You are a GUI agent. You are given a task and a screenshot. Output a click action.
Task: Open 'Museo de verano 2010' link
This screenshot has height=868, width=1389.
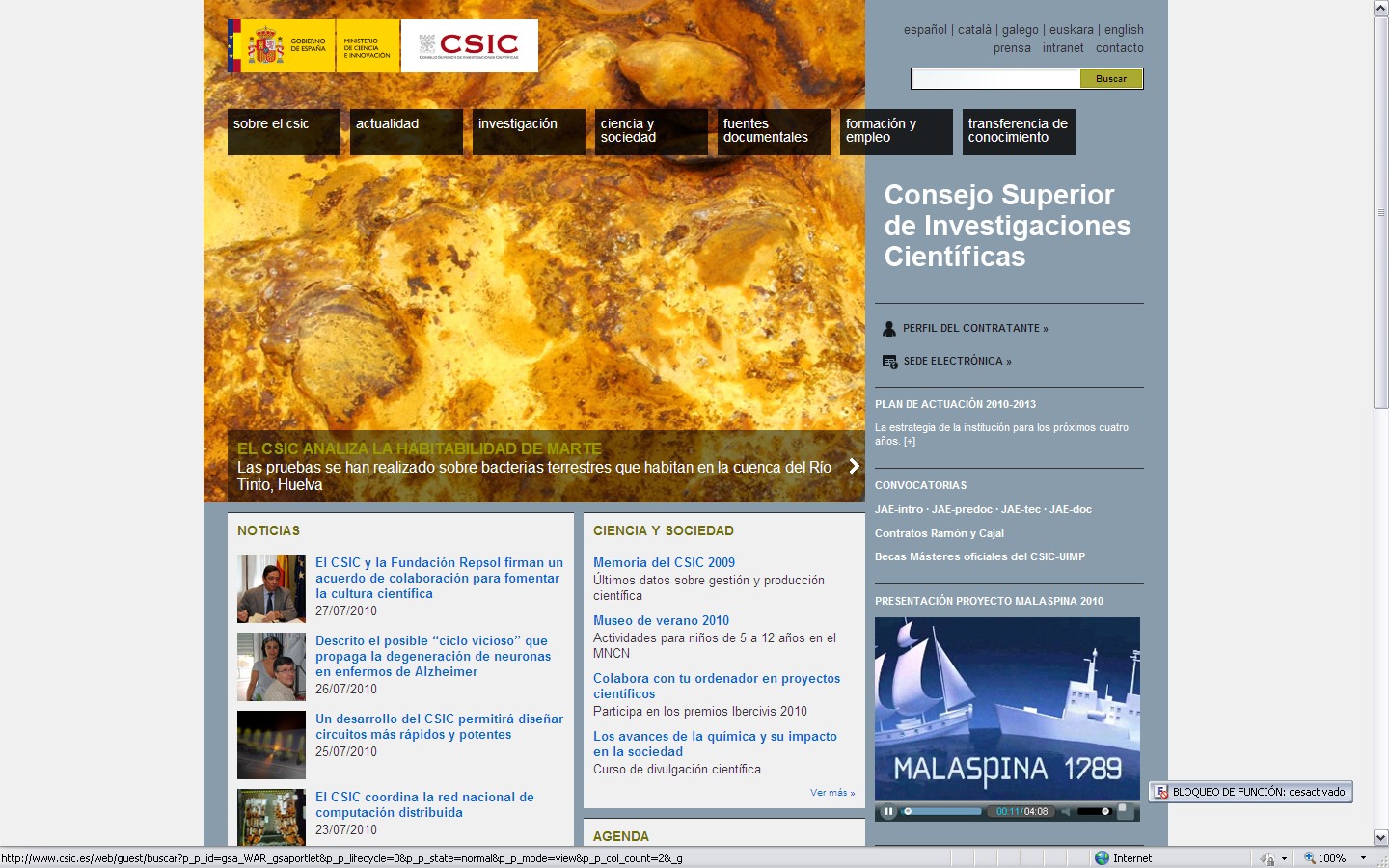click(x=661, y=621)
